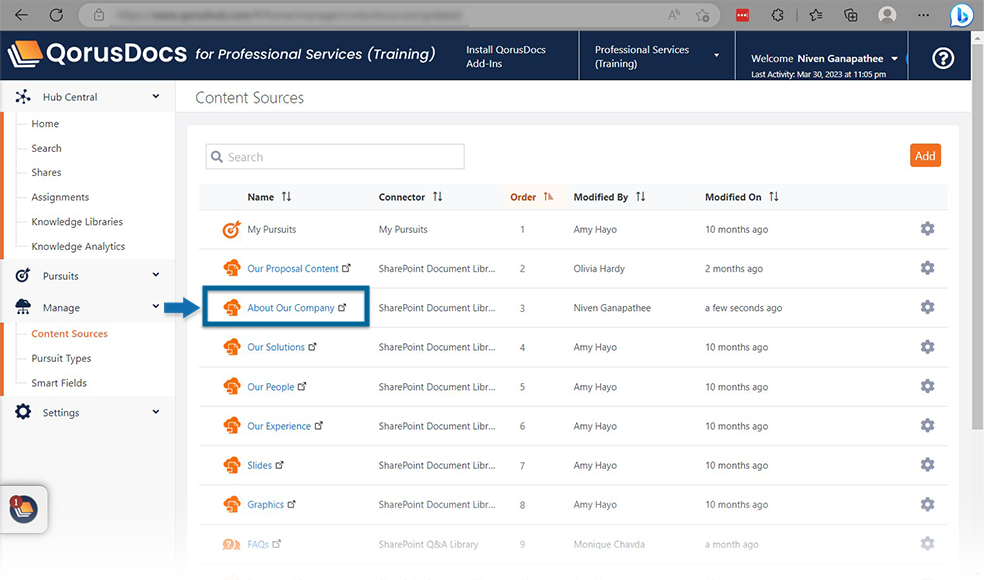The image size is (984, 580).
Task: Open the Our Proposal Content link
Action: (292, 269)
